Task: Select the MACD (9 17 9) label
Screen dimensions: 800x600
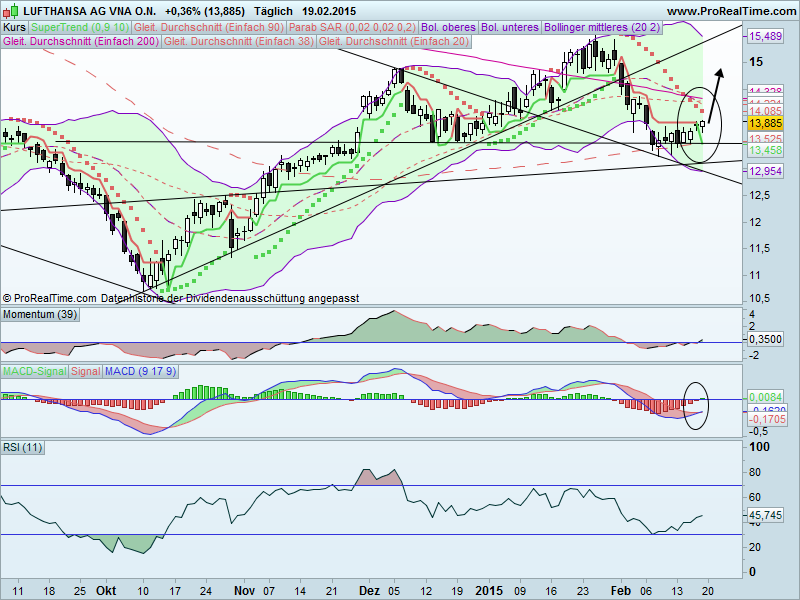Action: point(140,371)
